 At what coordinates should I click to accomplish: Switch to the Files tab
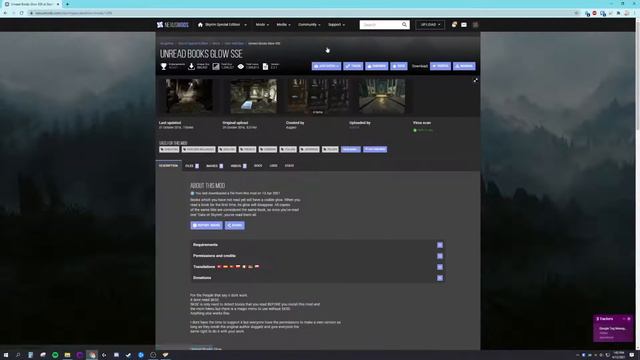192,166
